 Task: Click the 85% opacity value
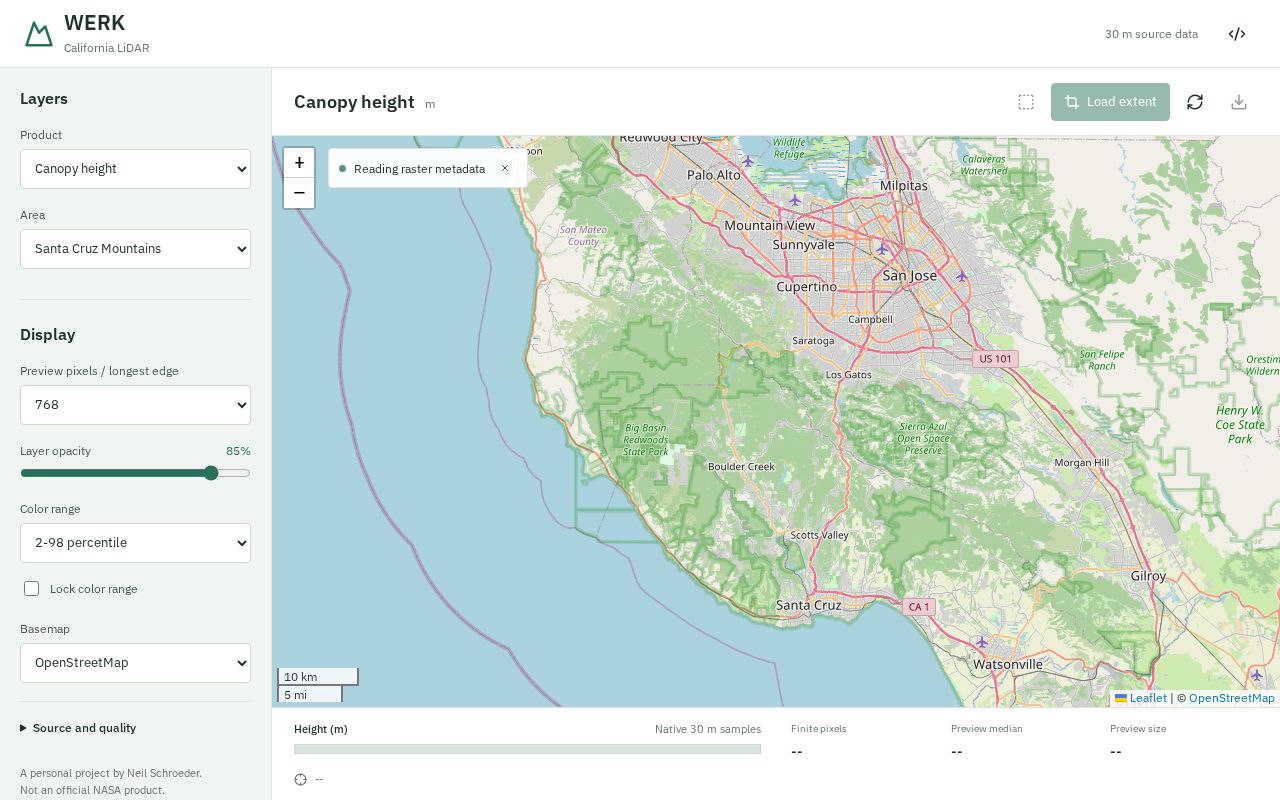pyautogui.click(x=238, y=451)
